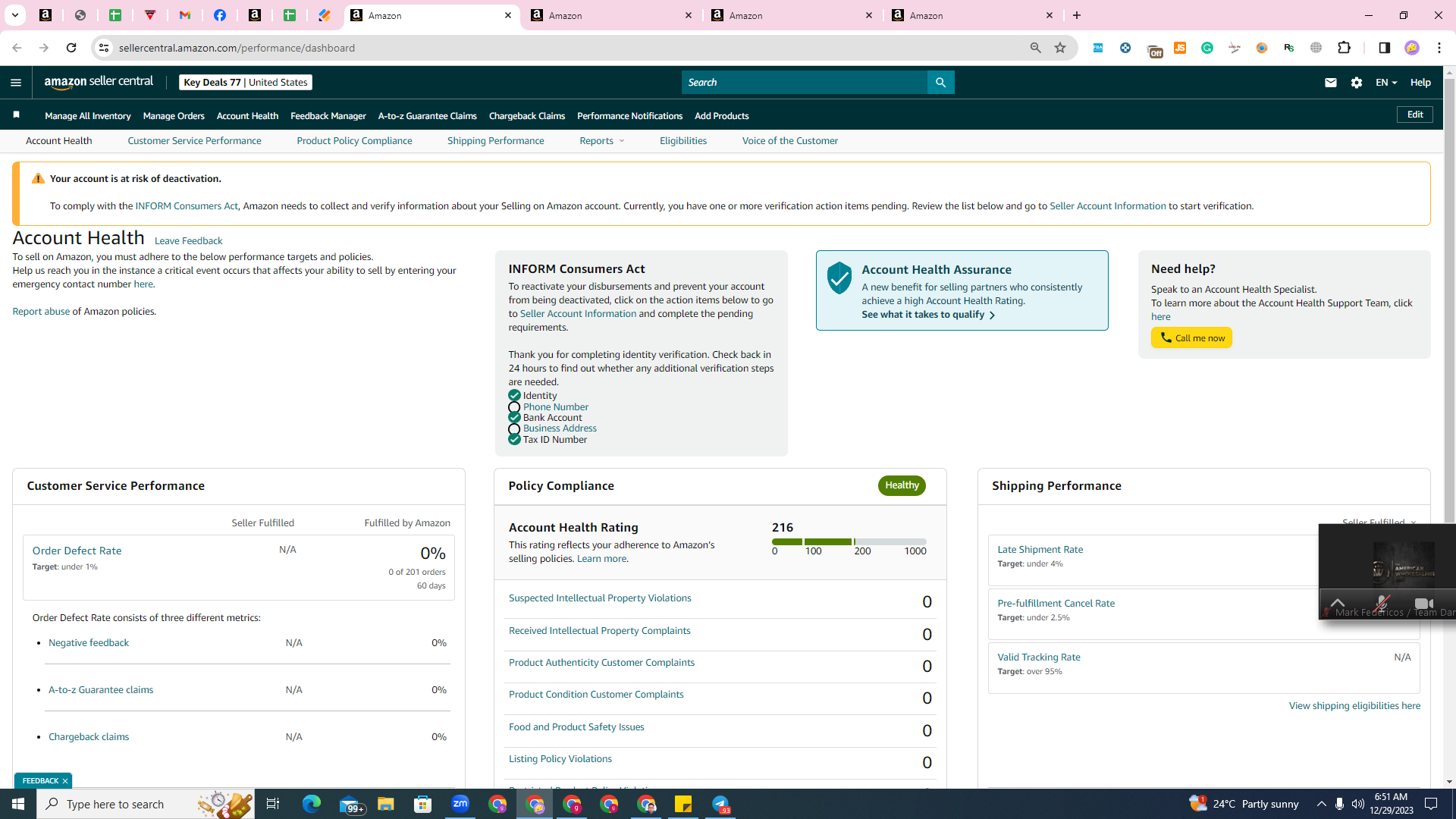Click the warning triangle in deactivation alert

tap(38, 179)
